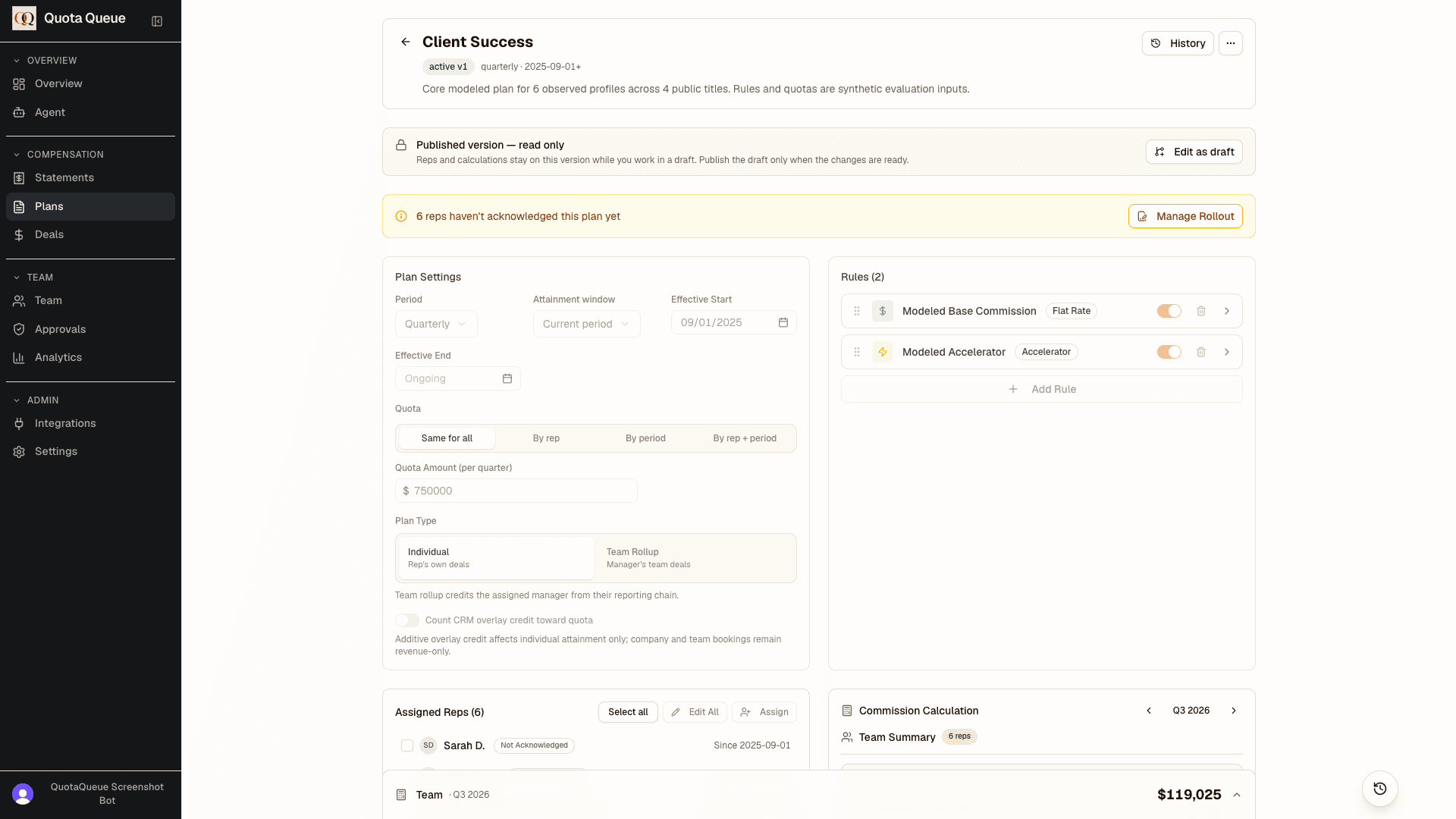
Task: Delete the Modeled Accelerator rule
Action: [1201, 352]
